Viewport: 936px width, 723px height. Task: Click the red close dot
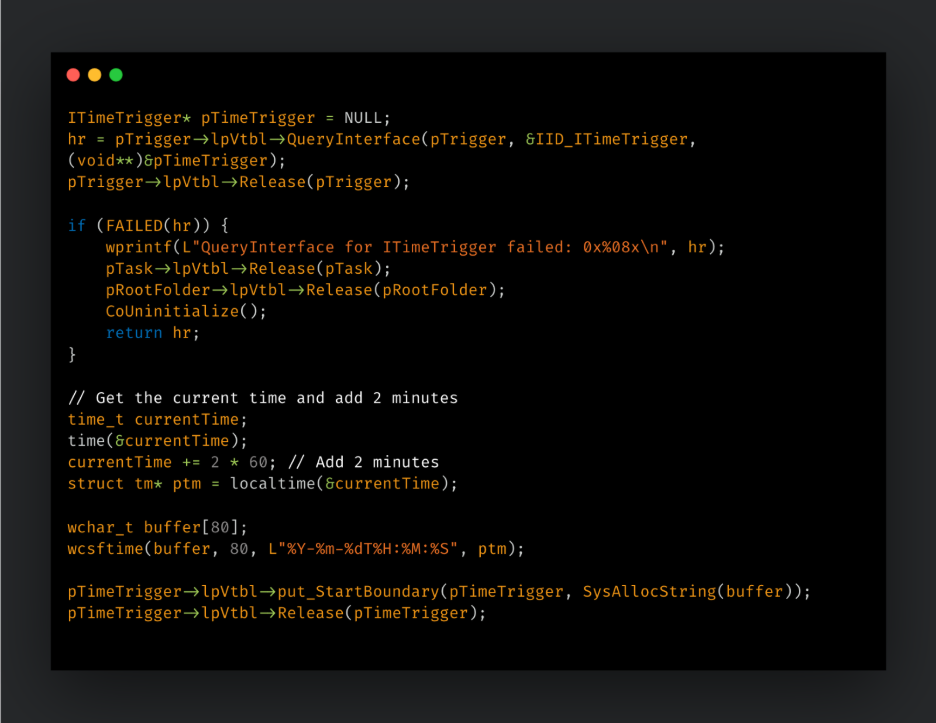tap(73, 75)
